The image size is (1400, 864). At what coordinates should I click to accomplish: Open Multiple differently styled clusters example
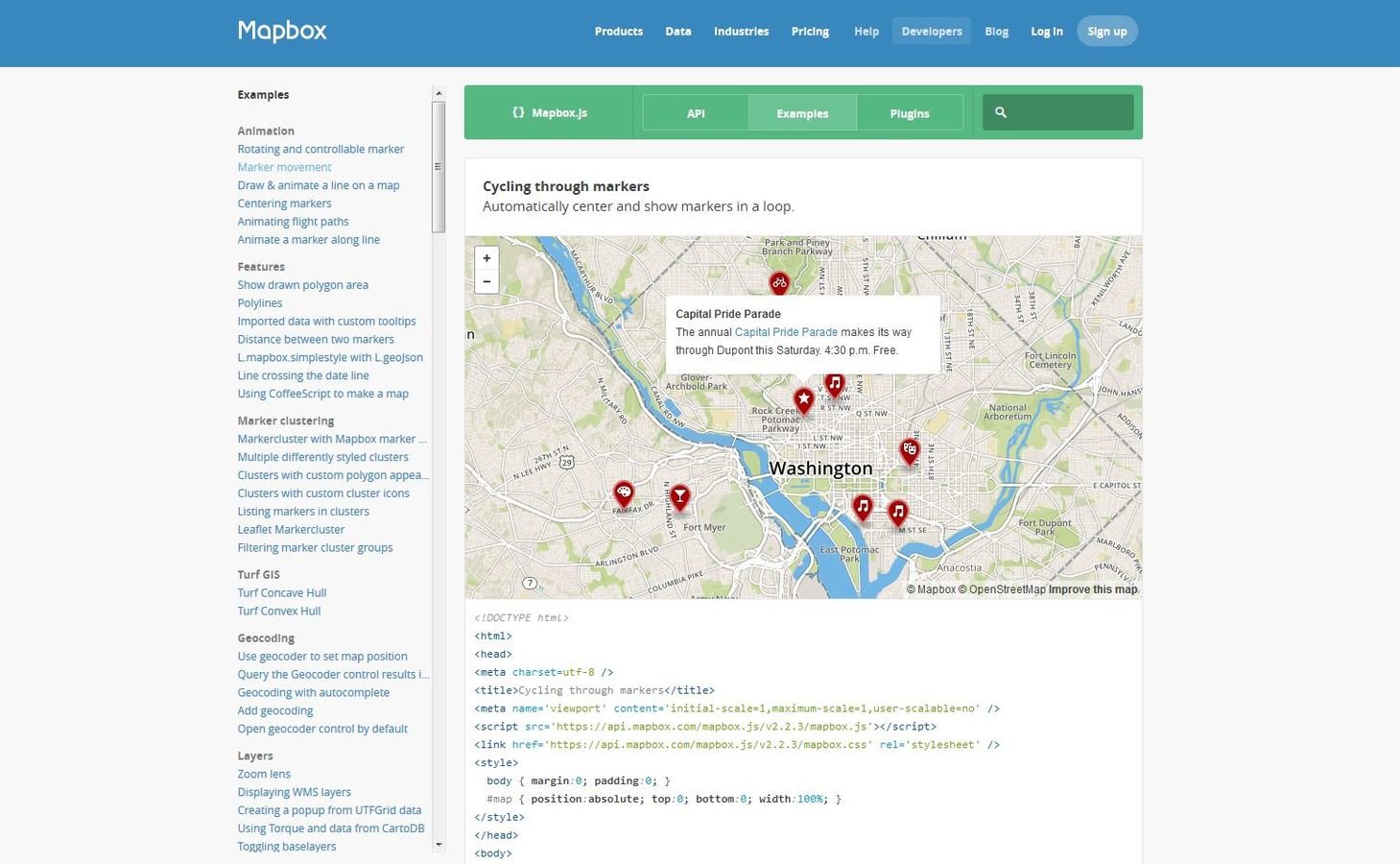[322, 457]
